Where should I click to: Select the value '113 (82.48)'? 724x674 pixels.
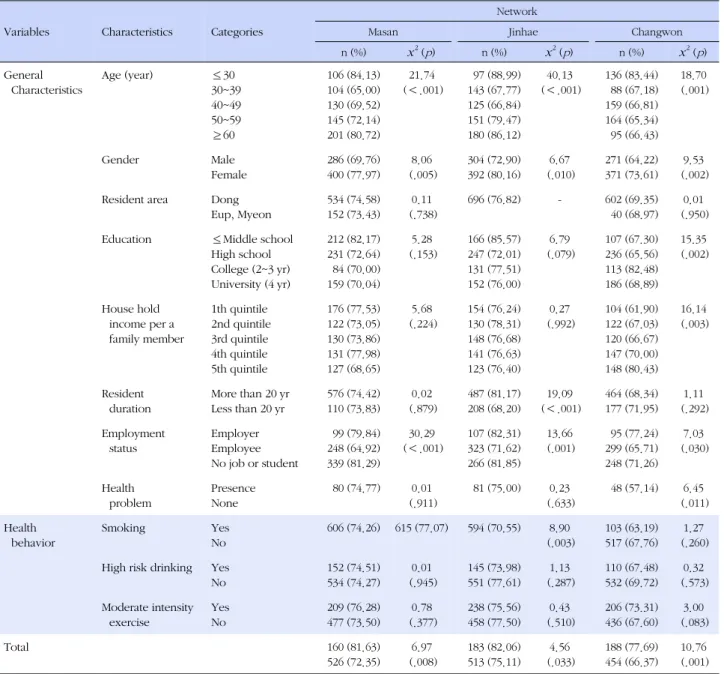click(632, 269)
